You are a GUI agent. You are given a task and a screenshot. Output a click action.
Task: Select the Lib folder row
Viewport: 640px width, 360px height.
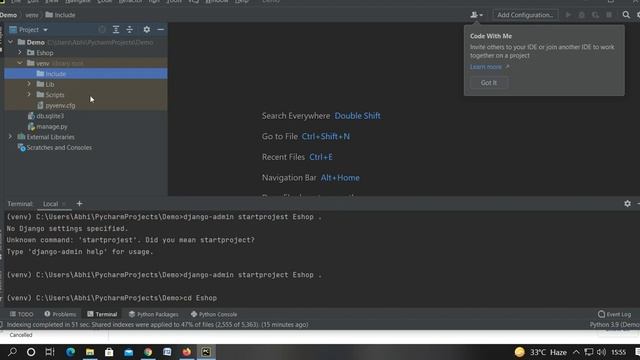(x=86, y=84)
